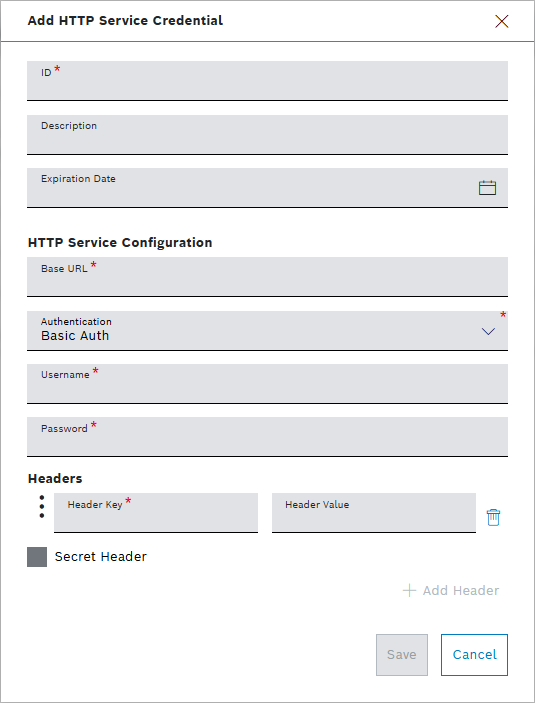Screen dimensions: 535x703
Task: Delete the header row with trash icon
Action: pyautogui.click(x=493, y=517)
